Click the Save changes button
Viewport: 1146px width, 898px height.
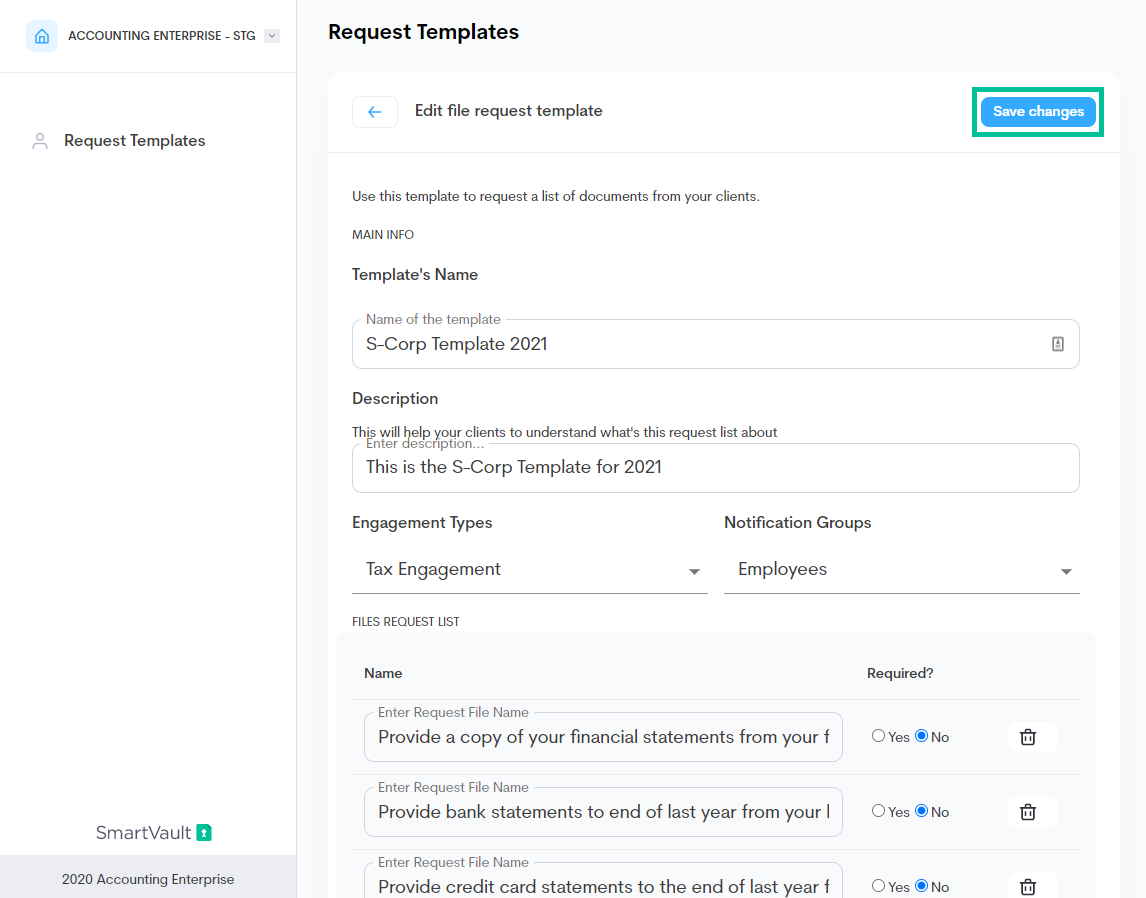(1038, 112)
